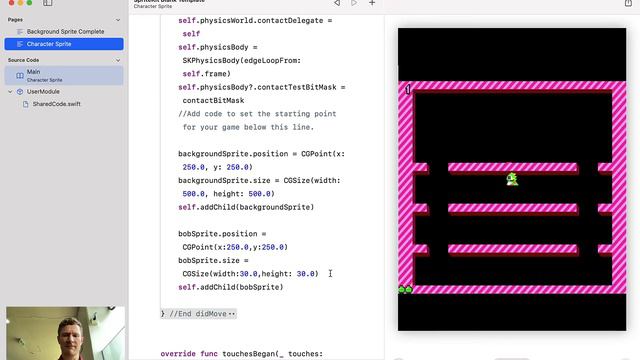Image resolution: width=640 pixels, height=360 pixels.
Task: Click the webcam video thumbnail
Action: 65,333
